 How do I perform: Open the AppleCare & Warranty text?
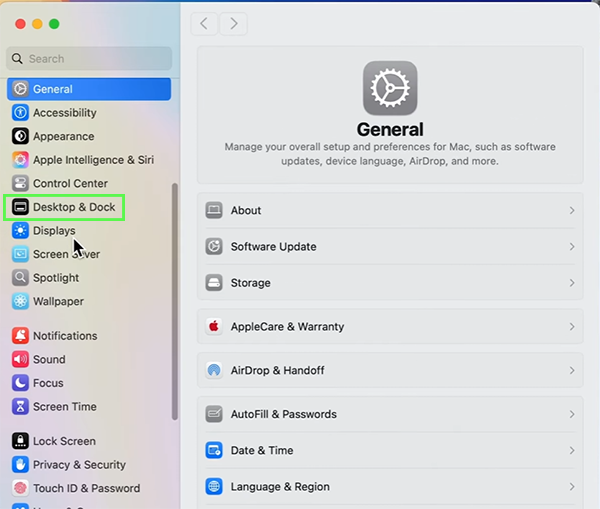tap(287, 327)
